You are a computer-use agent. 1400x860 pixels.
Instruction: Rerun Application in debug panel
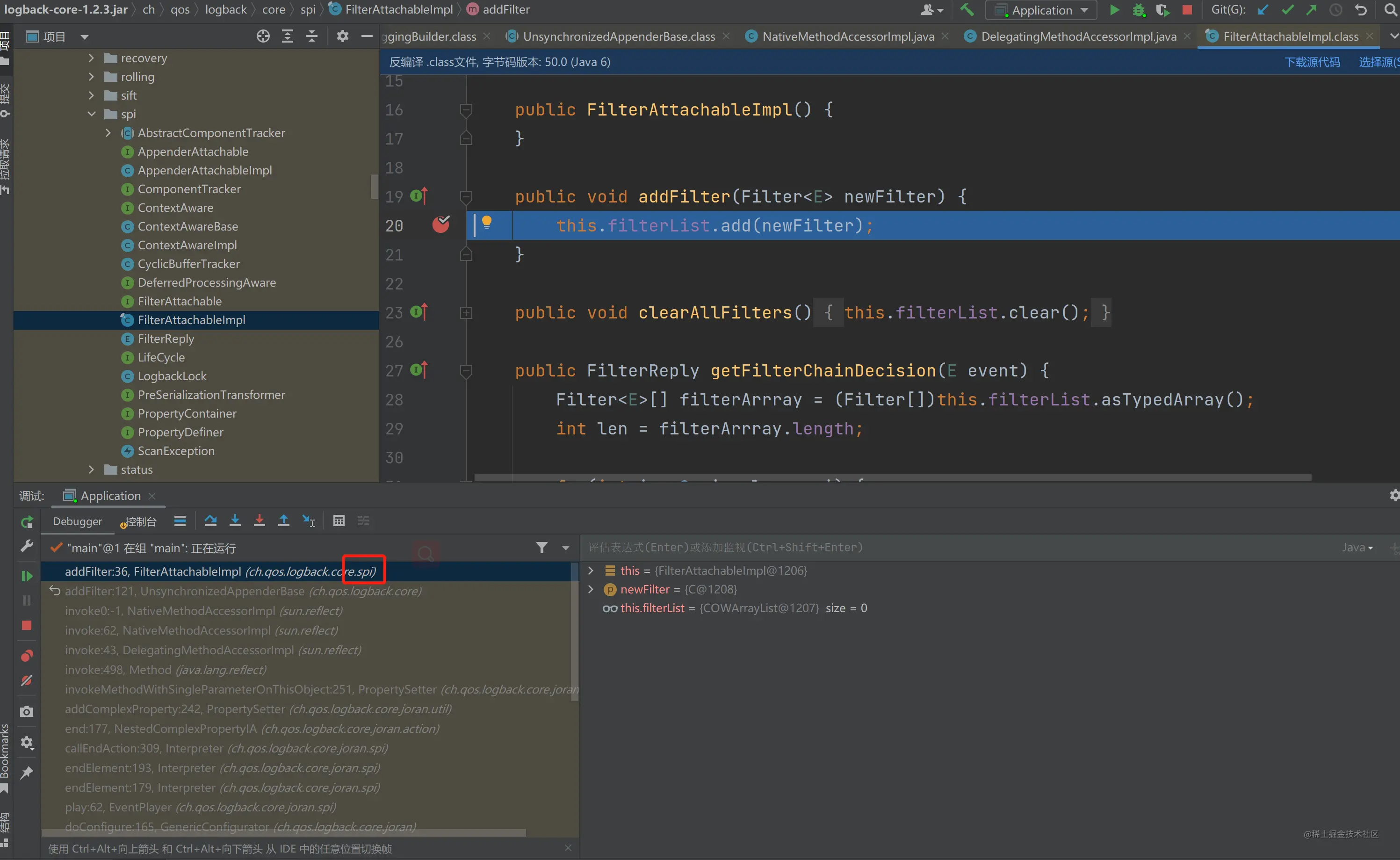pyautogui.click(x=27, y=522)
